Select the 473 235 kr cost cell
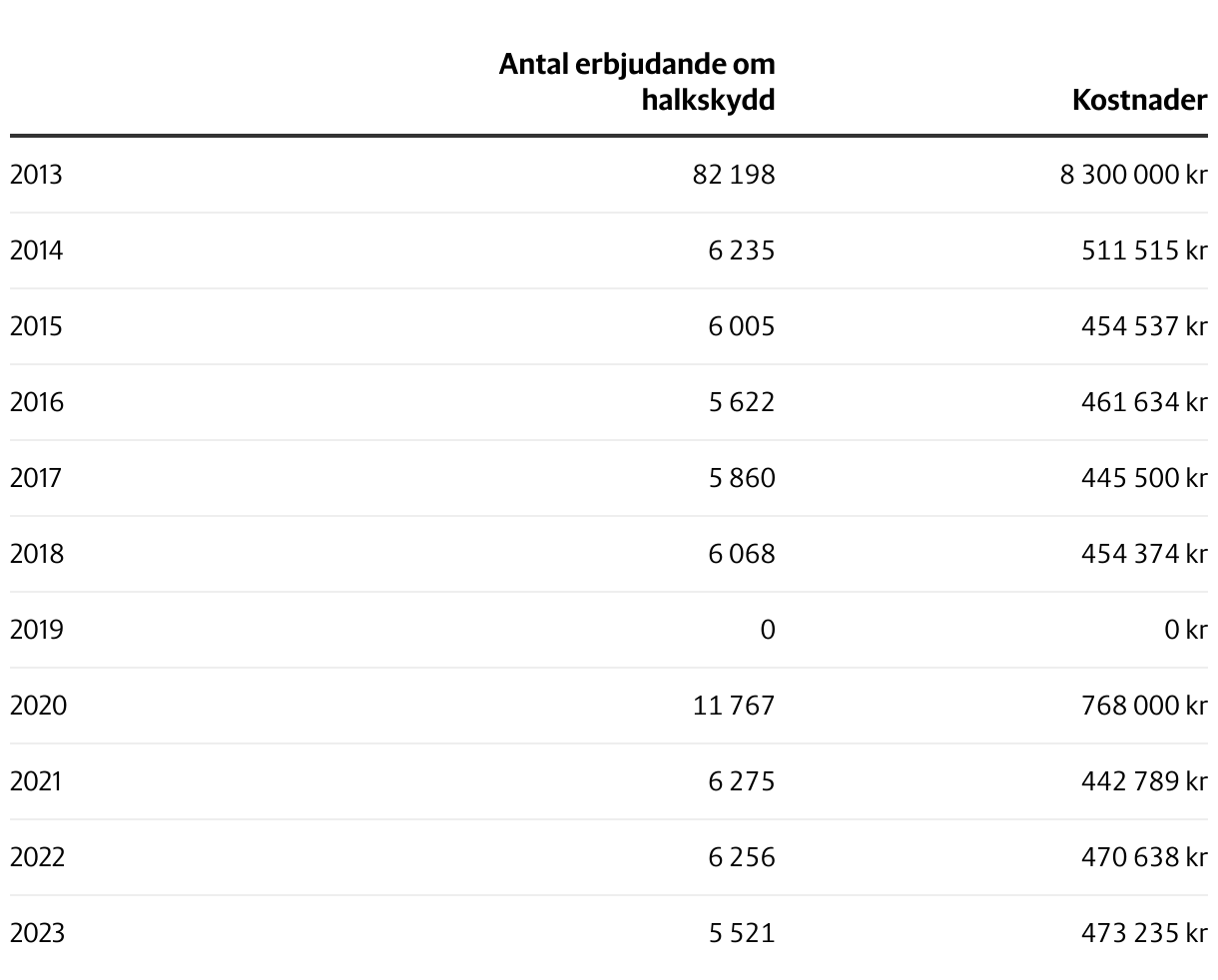The width and height of the screenshot is (1218, 980). (x=1144, y=933)
